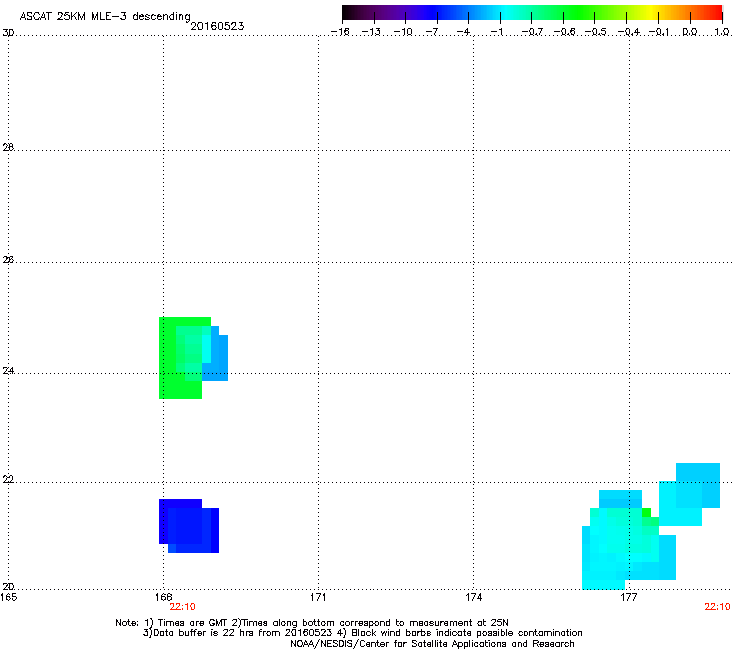Click the -13 color scale label
Image resolution: width=740 pixels, height=650 pixels.
(x=371, y=32)
